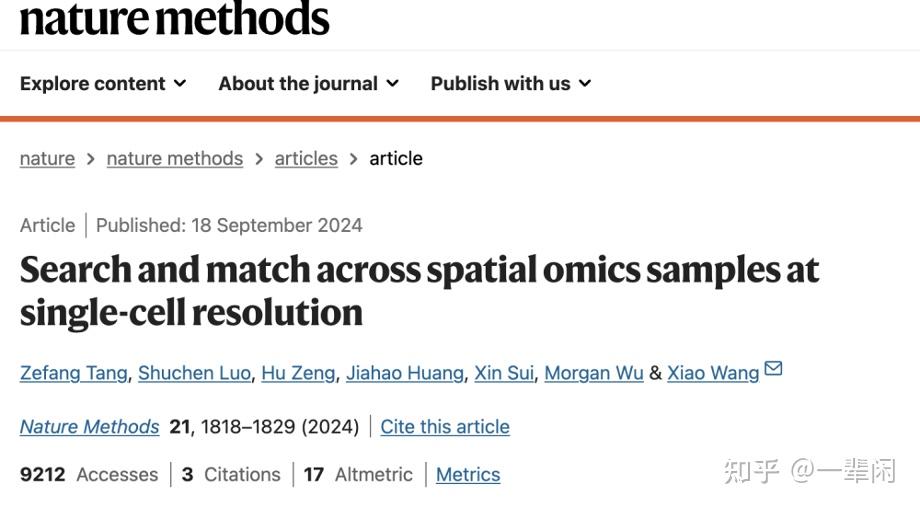Go to the nature breadcrumb link
Viewport: 920px width, 508px height.
point(47,158)
